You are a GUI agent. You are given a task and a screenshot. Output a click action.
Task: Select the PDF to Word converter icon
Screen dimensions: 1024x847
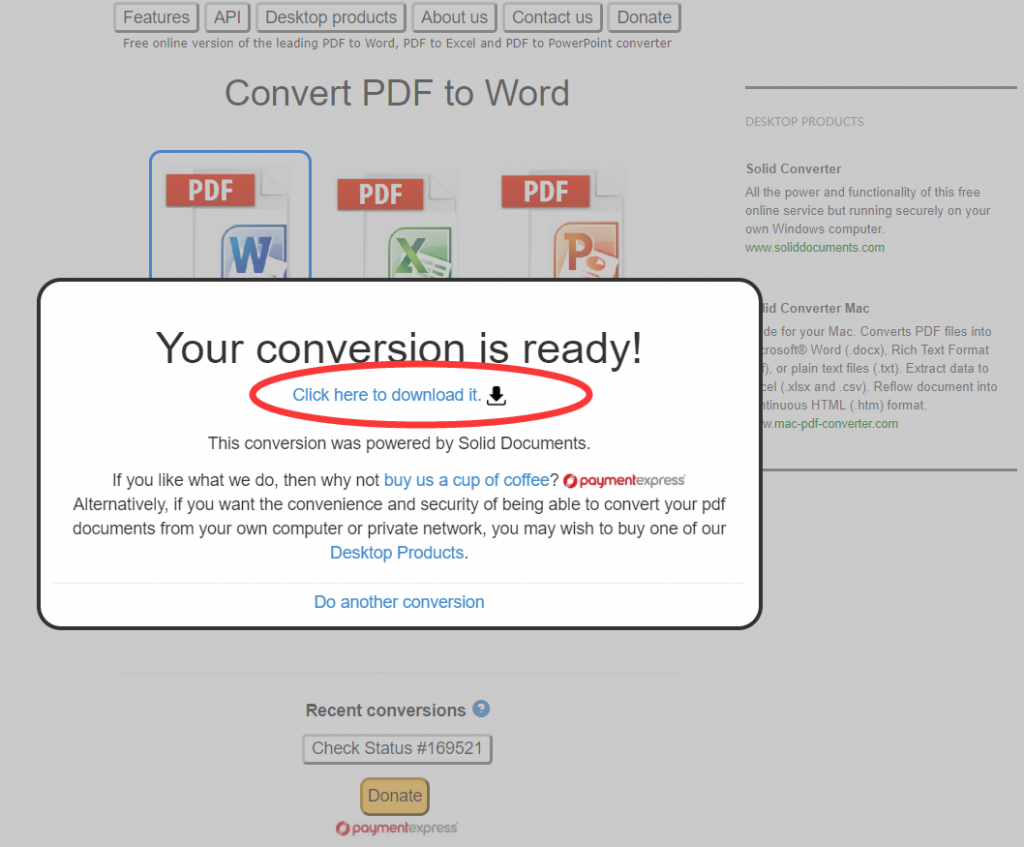230,220
